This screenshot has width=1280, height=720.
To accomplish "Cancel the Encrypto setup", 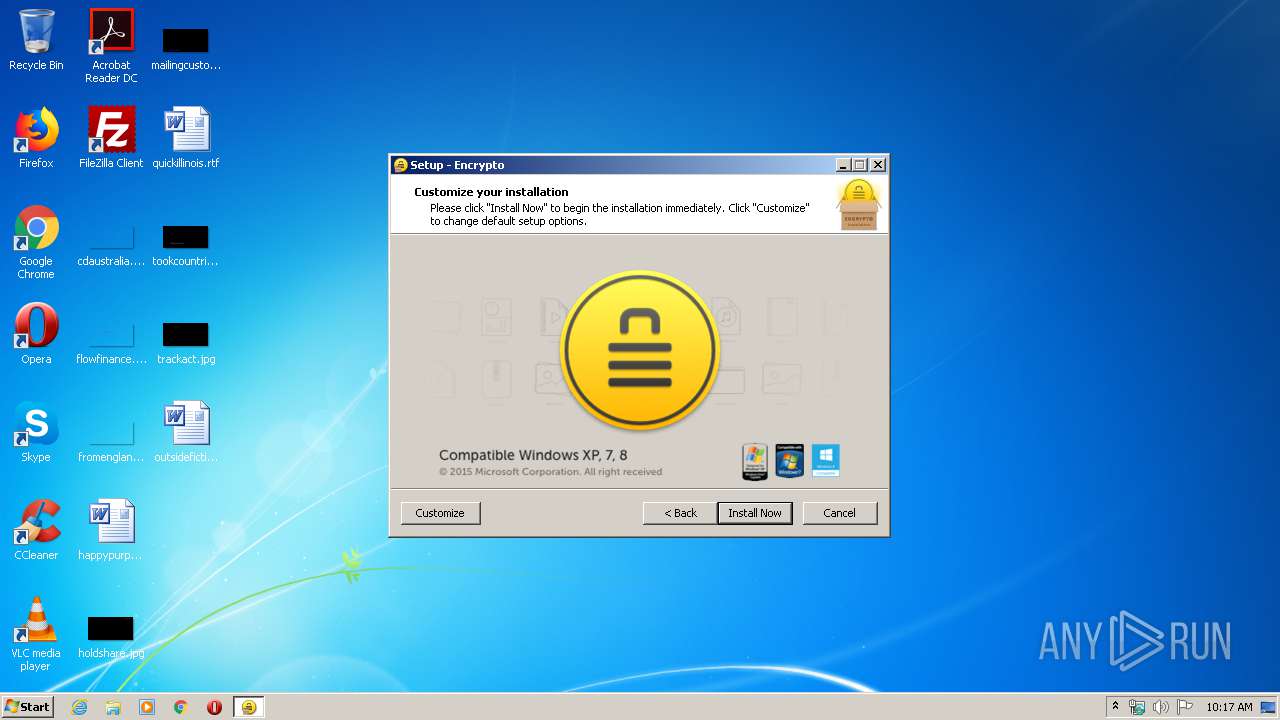I will click(x=839, y=513).
